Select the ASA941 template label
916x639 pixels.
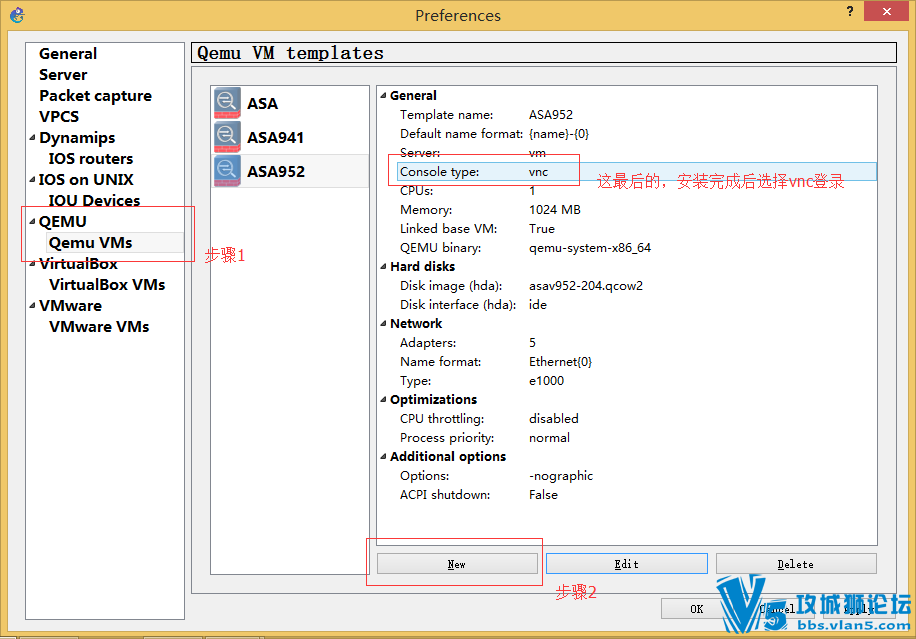tap(275, 137)
